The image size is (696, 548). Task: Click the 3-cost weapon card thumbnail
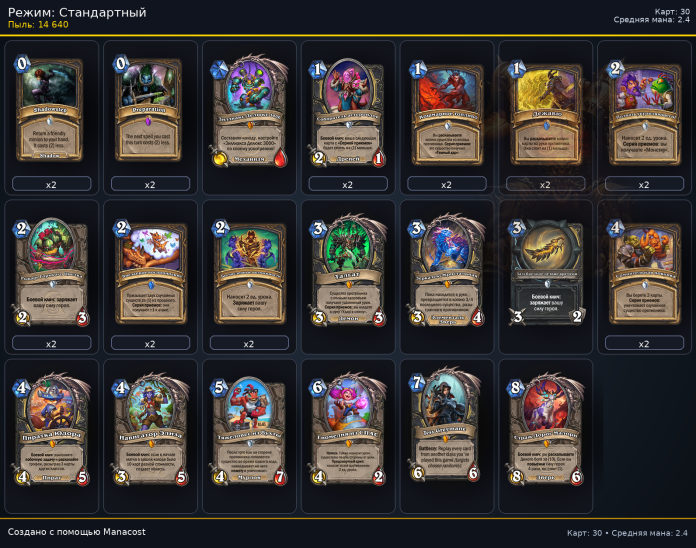[545, 272]
